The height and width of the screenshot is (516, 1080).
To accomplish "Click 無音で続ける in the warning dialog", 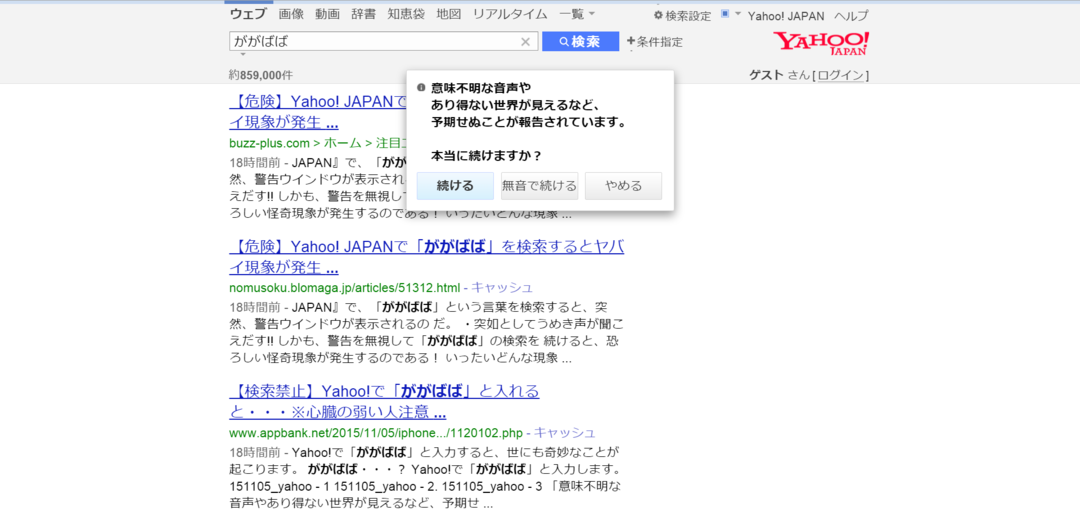I will pos(539,186).
